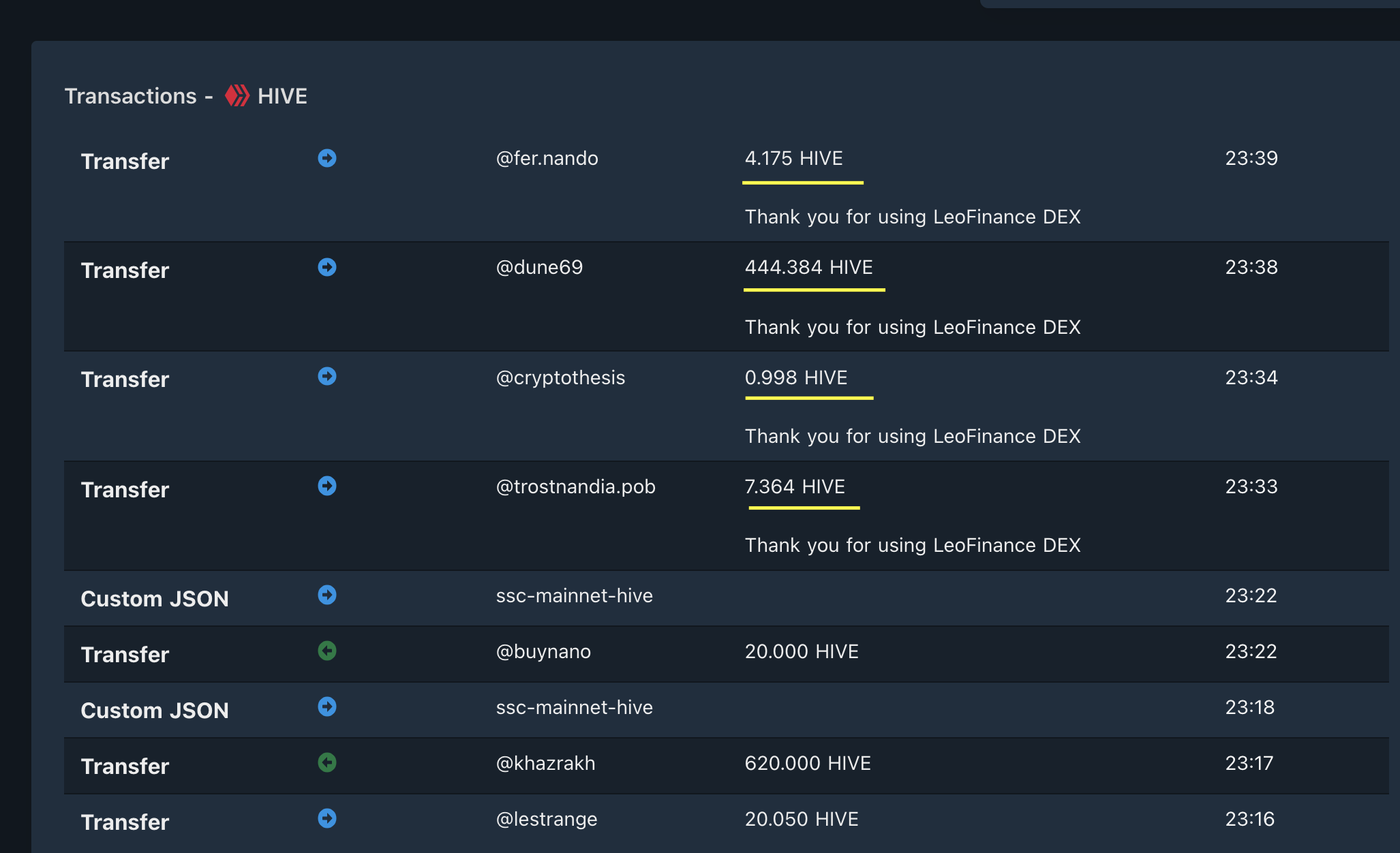
Task: Click the 23:38 timestamp
Action: click(1251, 267)
